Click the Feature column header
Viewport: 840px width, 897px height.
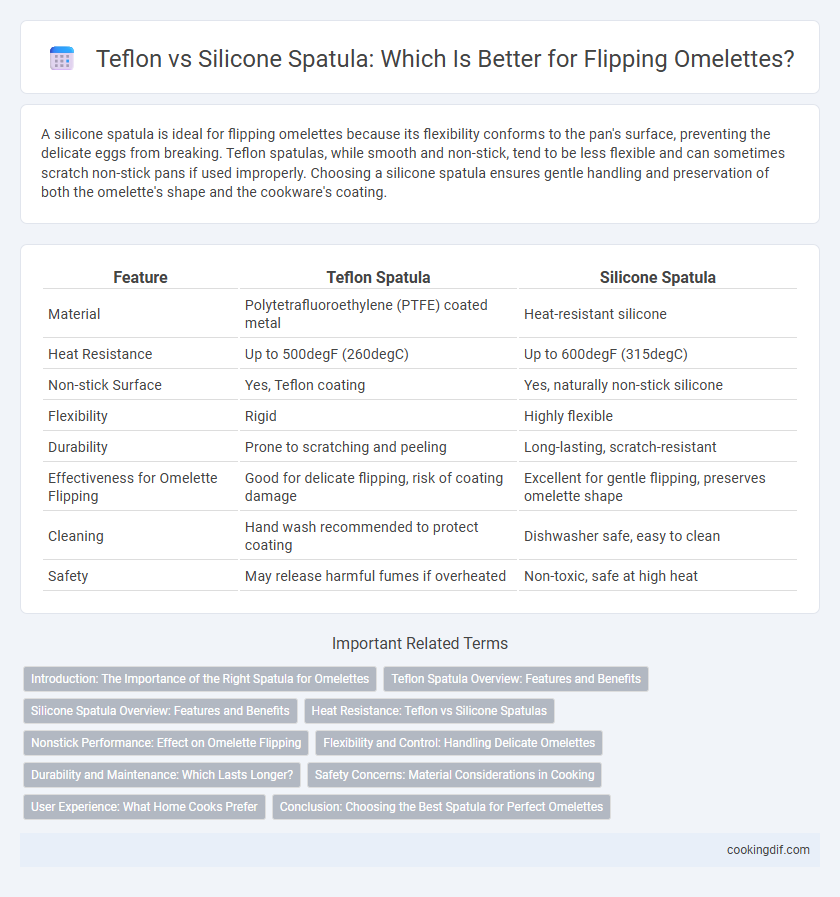140,277
